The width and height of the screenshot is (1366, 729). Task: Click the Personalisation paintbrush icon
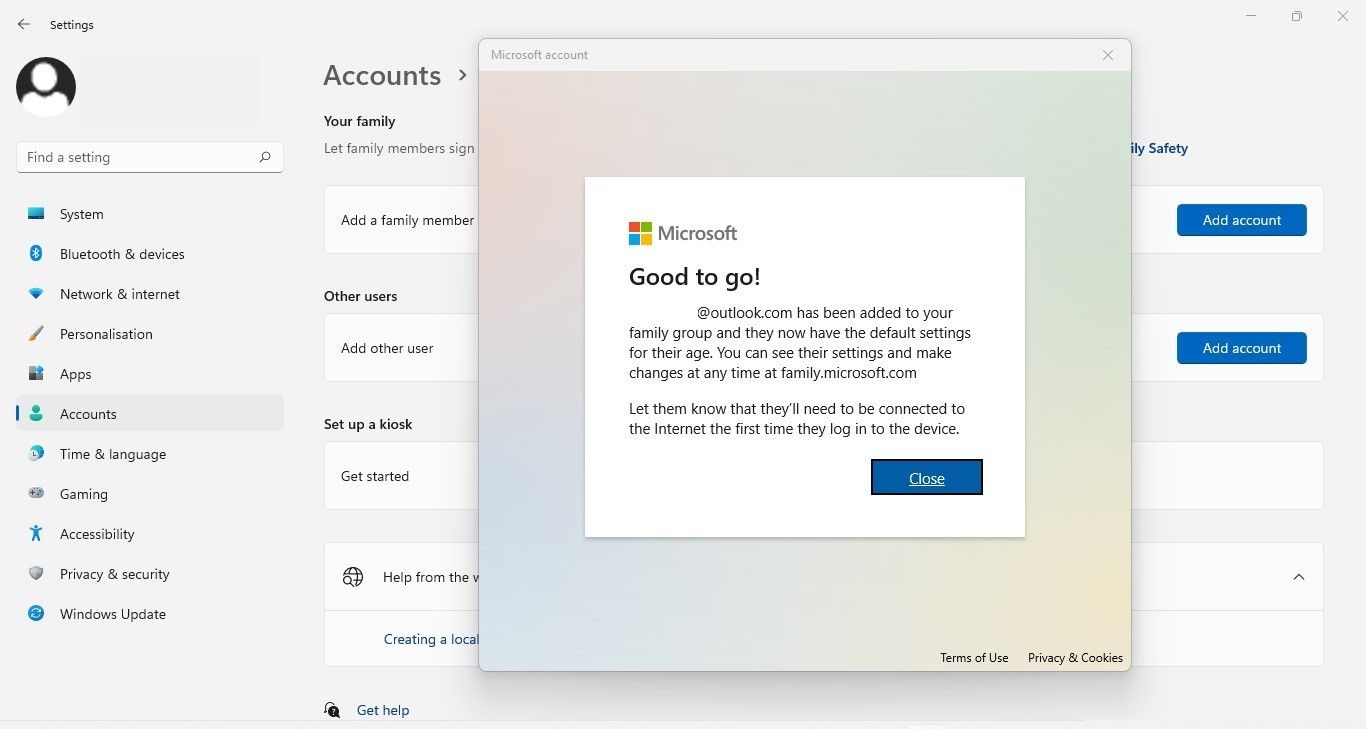coord(36,334)
